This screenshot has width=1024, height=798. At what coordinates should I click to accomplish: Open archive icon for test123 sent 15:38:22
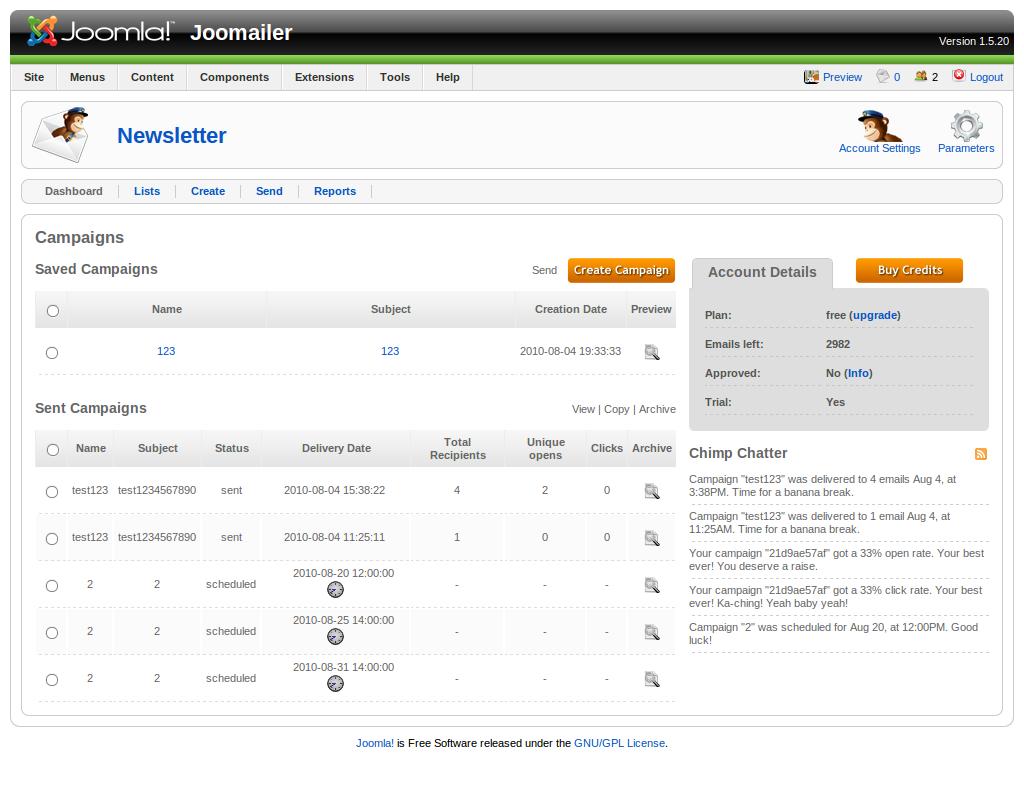(x=652, y=491)
